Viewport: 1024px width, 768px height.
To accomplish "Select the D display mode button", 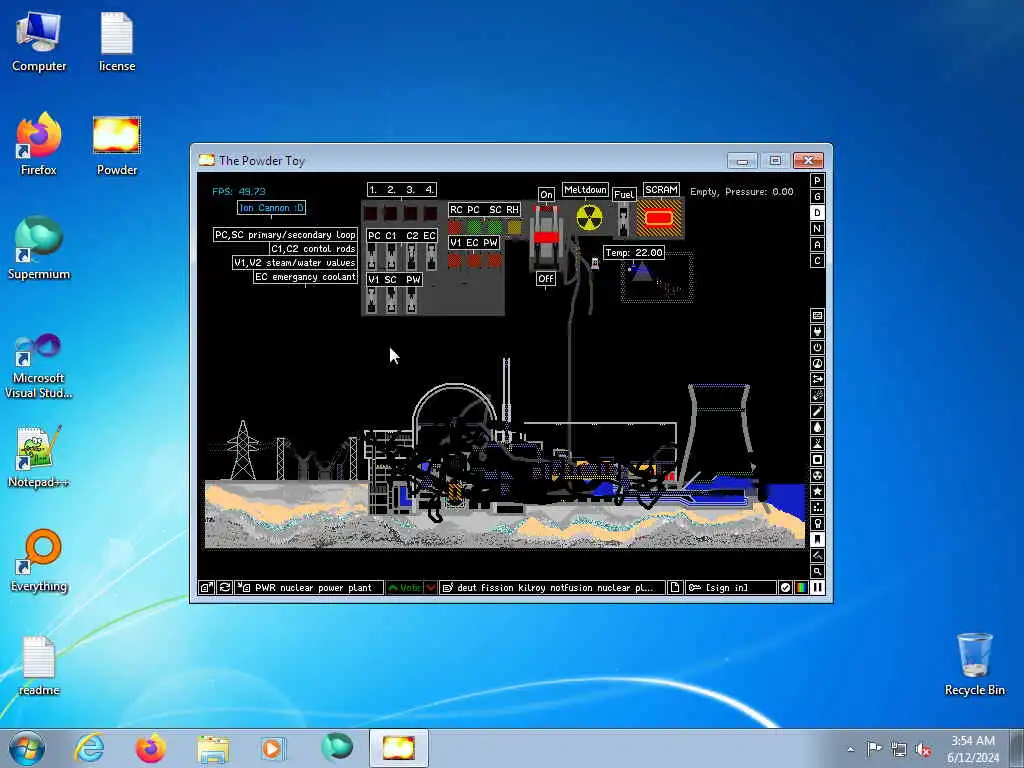I will click(x=817, y=212).
